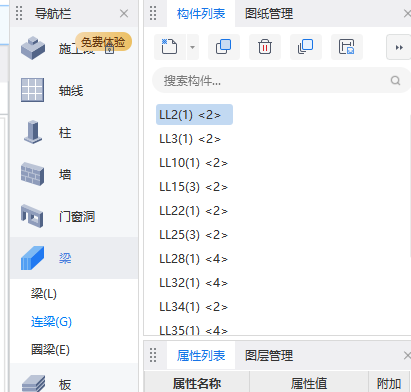Focus the 搜索构件 search field
This screenshot has height=392, width=411.
tap(281, 80)
